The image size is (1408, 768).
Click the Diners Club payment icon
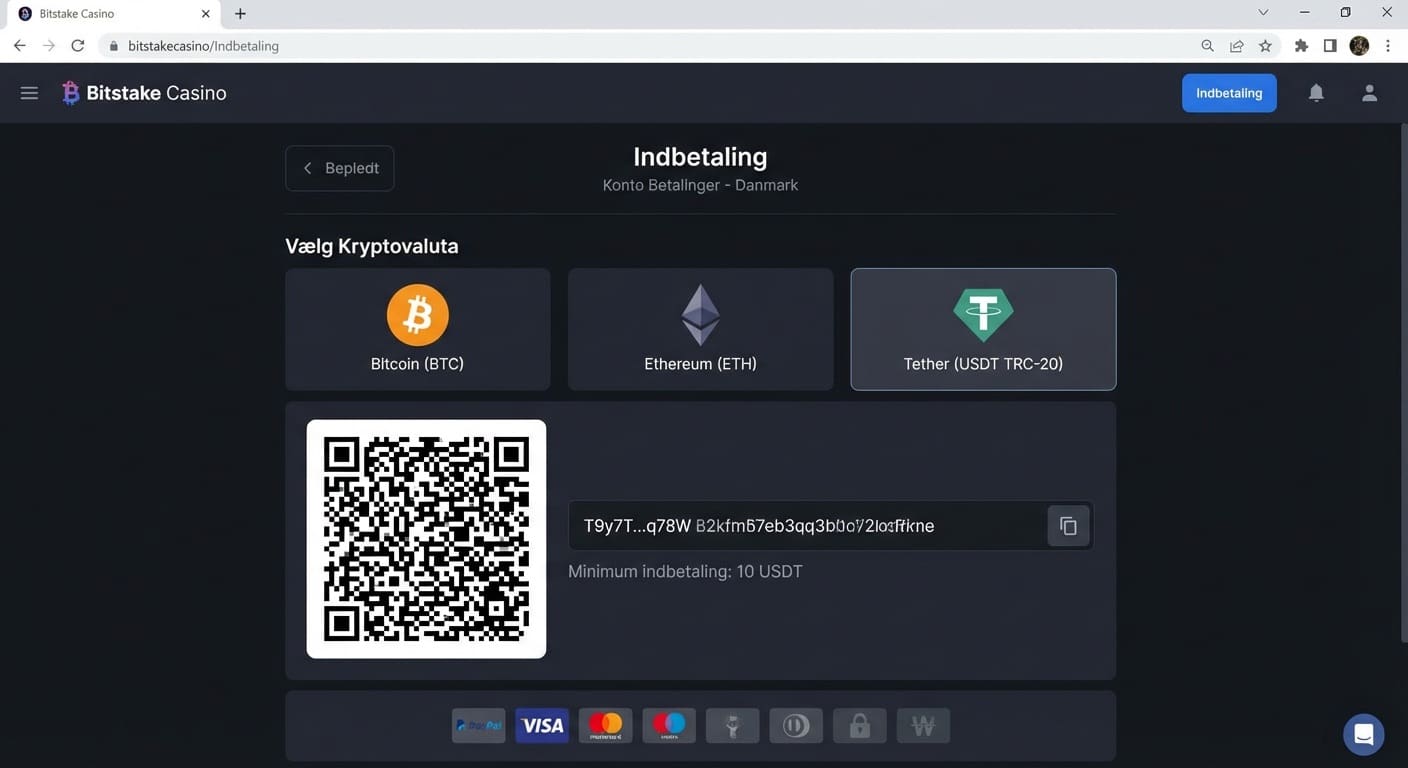tap(795, 725)
